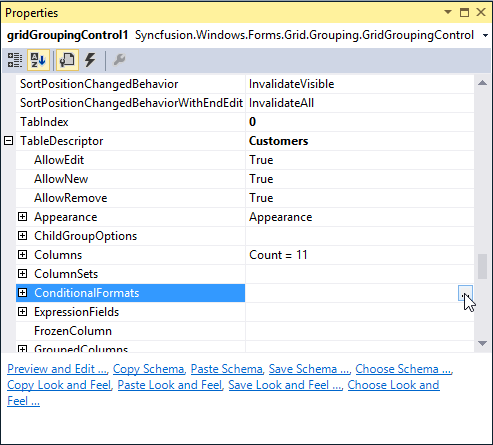Click the InvalidateAll value
The height and width of the screenshot is (445, 493).
pos(281,103)
